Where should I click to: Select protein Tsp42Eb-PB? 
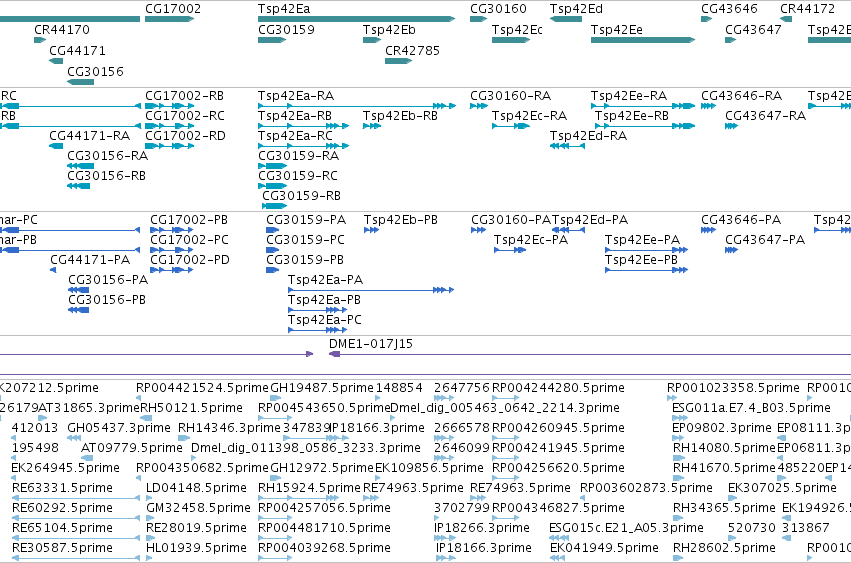(x=401, y=220)
